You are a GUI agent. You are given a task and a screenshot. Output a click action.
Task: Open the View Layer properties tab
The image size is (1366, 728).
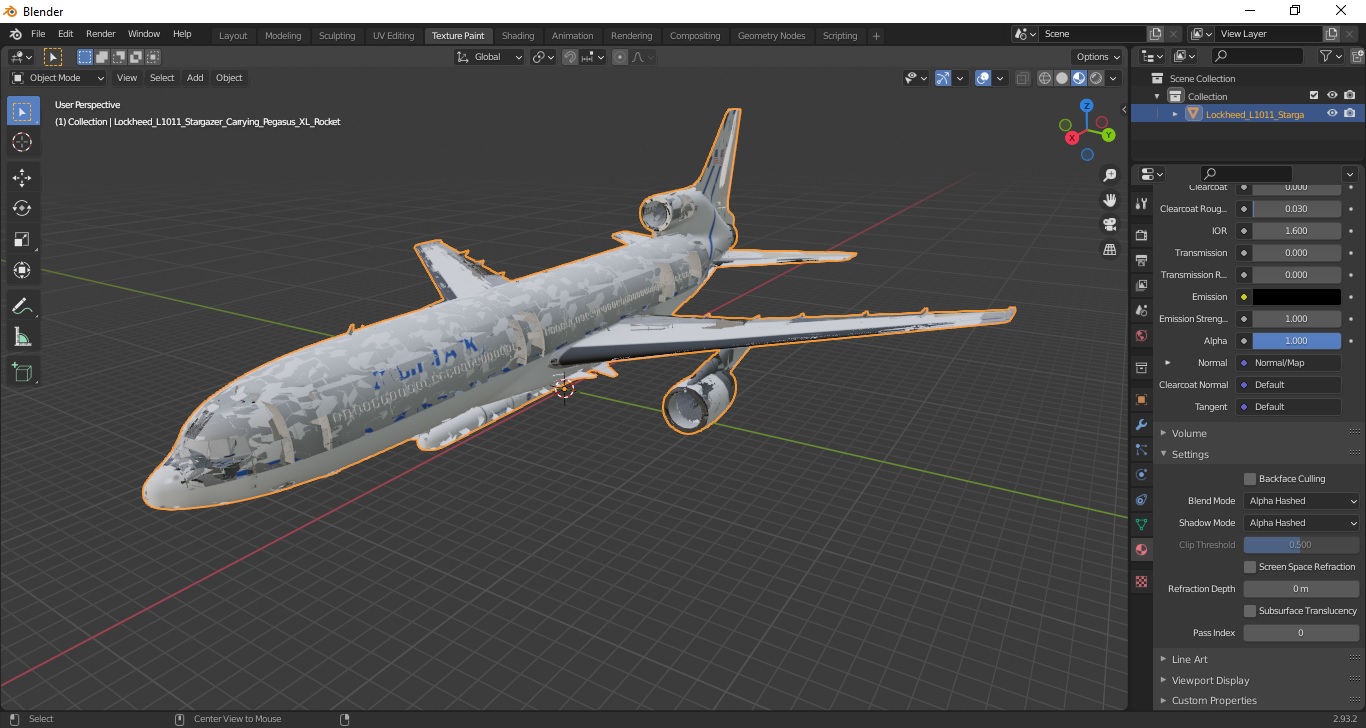click(x=1141, y=285)
